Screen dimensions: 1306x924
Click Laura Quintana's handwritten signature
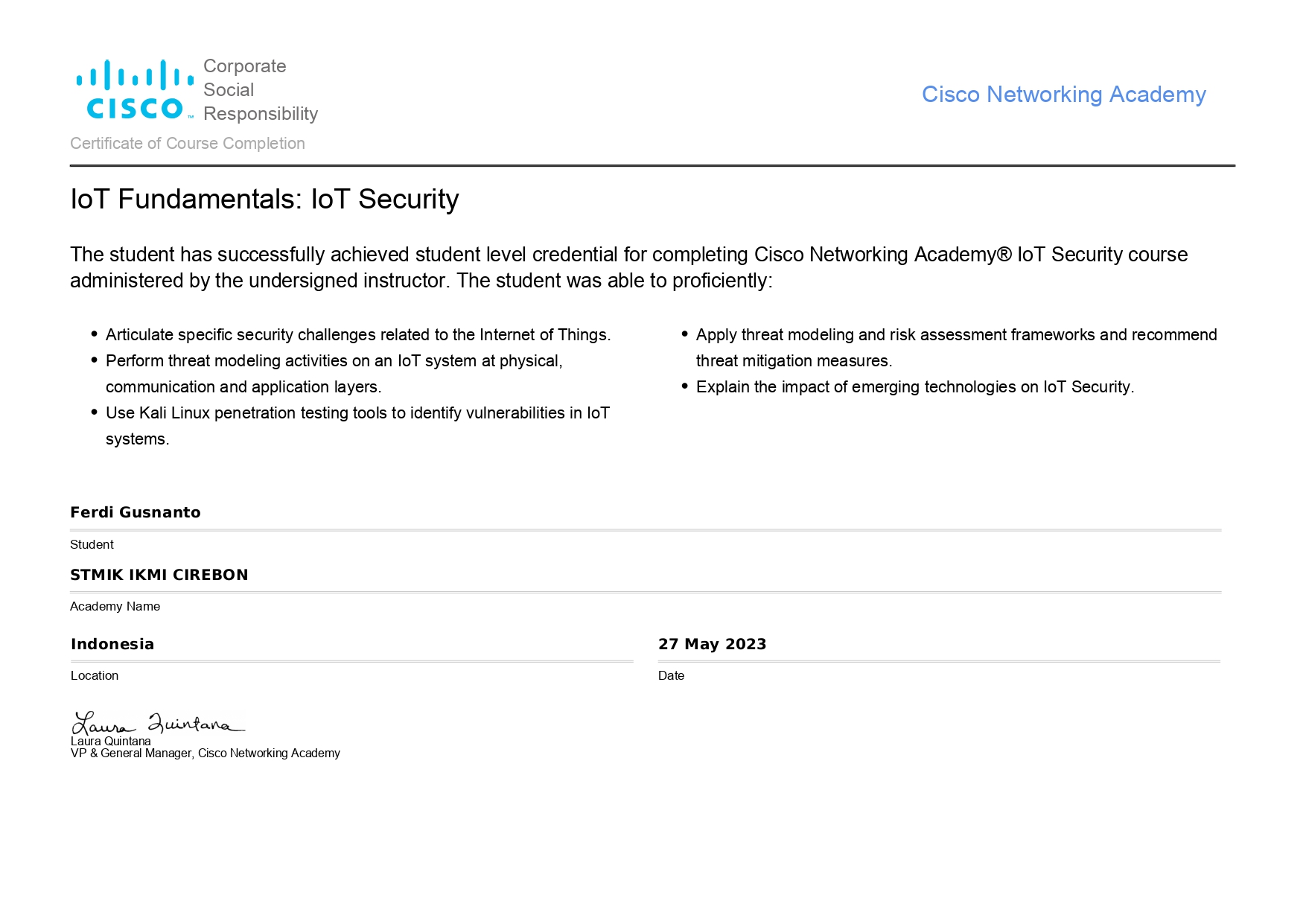(158, 722)
